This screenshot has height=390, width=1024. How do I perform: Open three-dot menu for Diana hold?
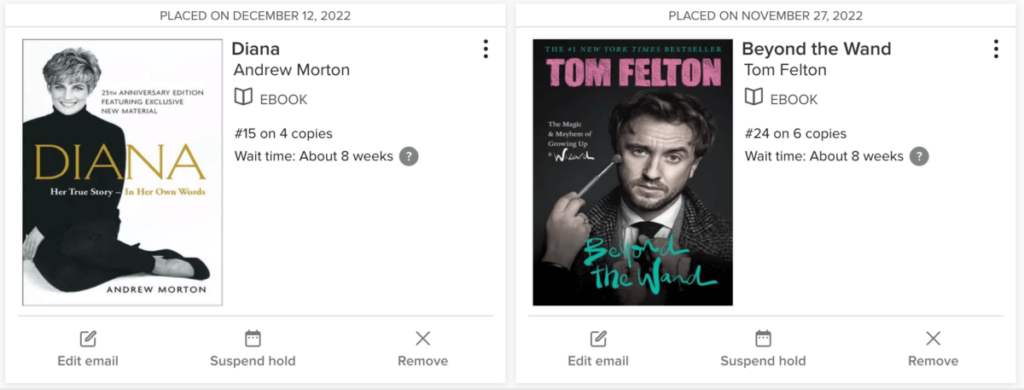(485, 49)
